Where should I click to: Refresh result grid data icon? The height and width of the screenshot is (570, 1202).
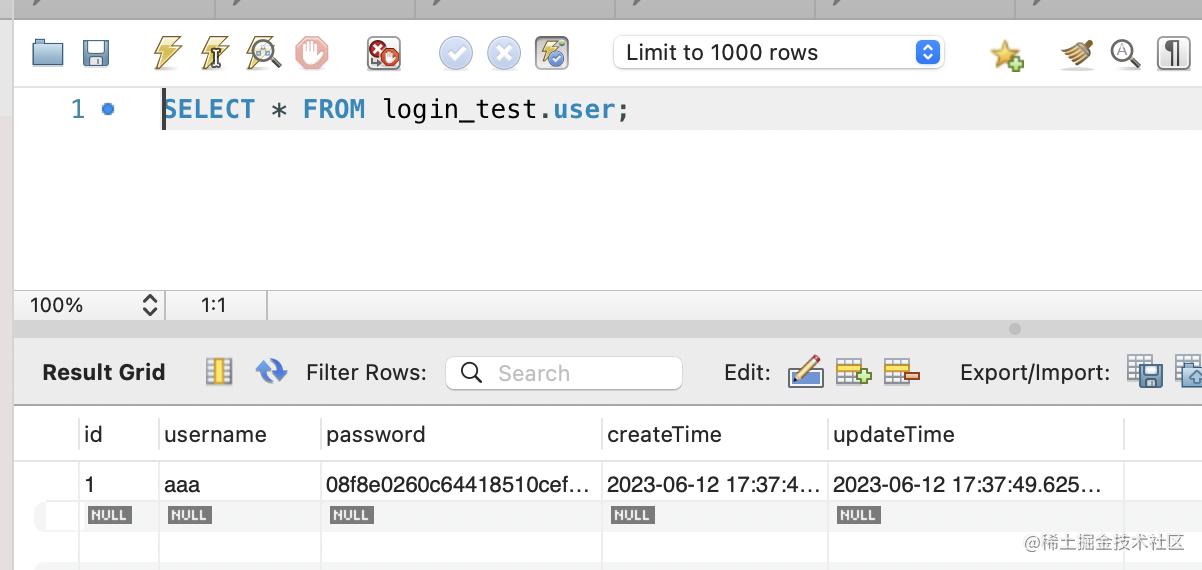click(x=271, y=372)
